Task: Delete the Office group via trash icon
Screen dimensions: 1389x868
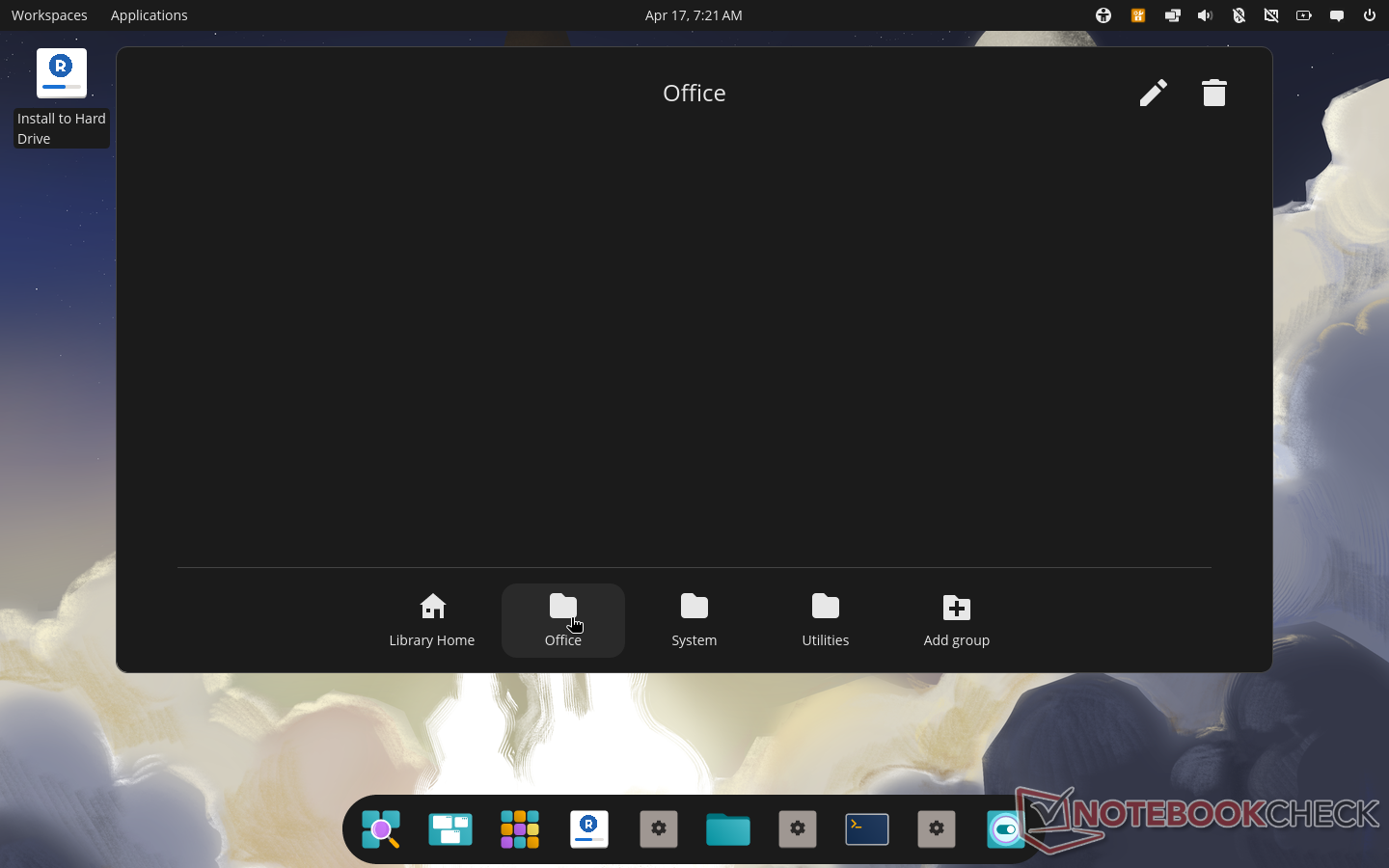Action: click(1213, 93)
